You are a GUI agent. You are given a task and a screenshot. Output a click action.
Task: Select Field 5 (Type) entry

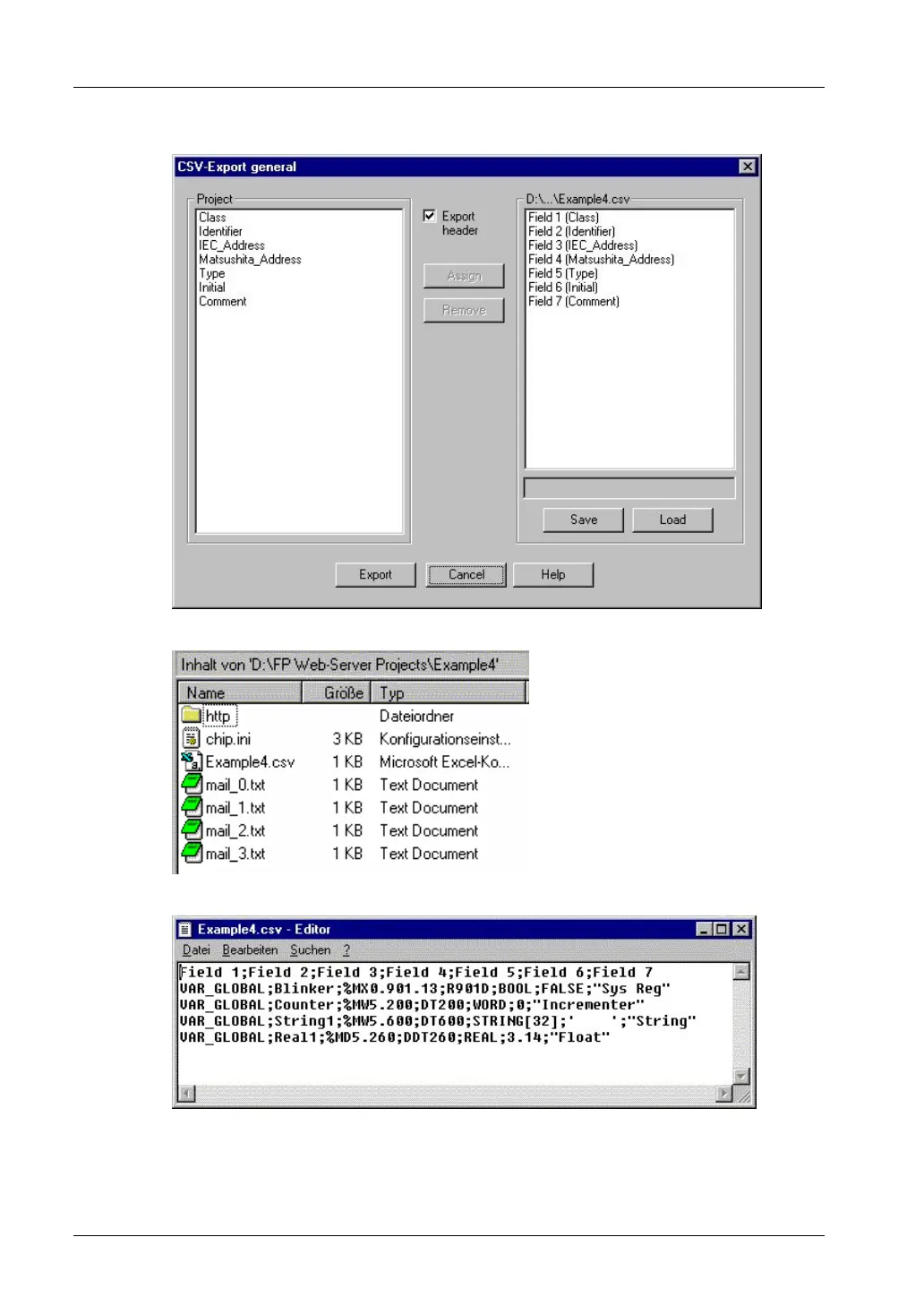562,273
